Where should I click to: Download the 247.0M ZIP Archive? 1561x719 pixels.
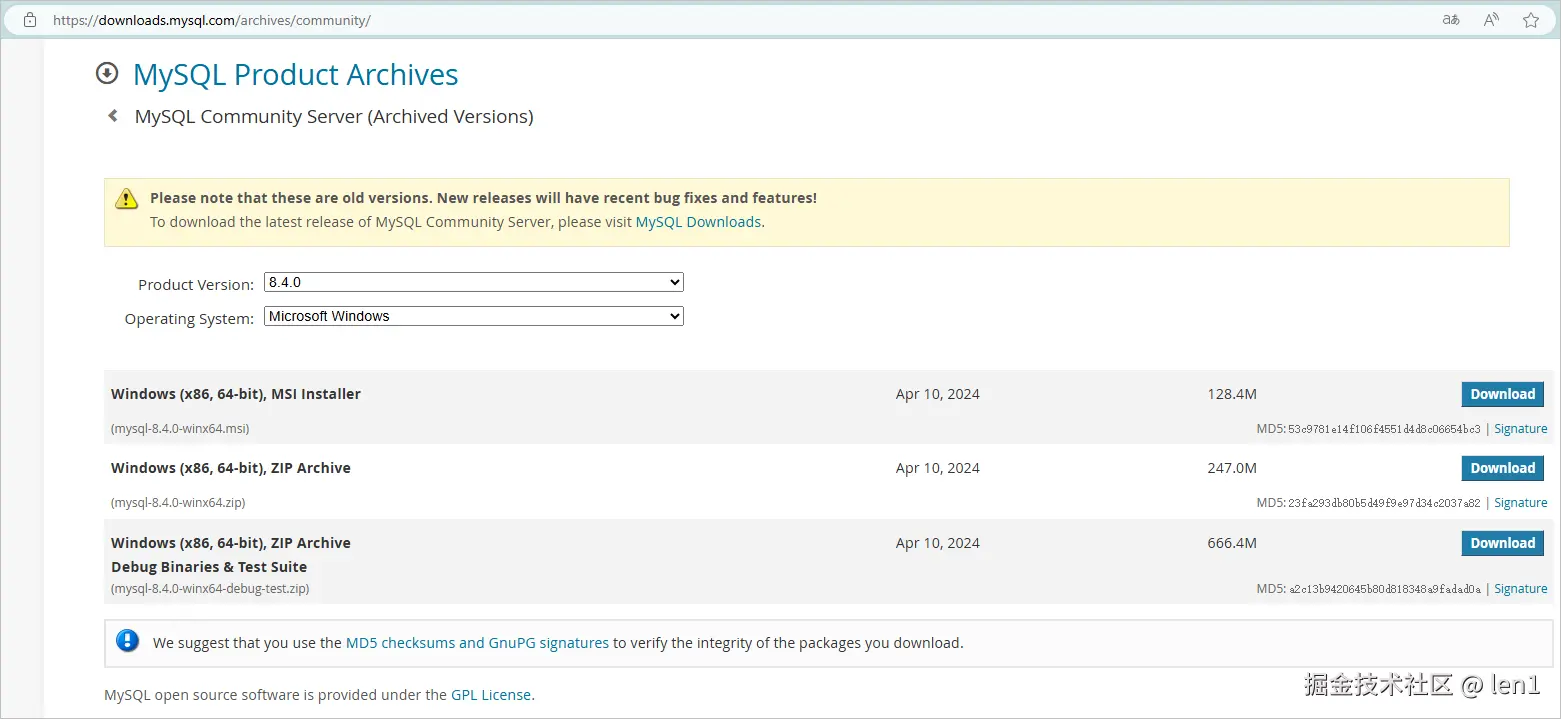click(1502, 468)
